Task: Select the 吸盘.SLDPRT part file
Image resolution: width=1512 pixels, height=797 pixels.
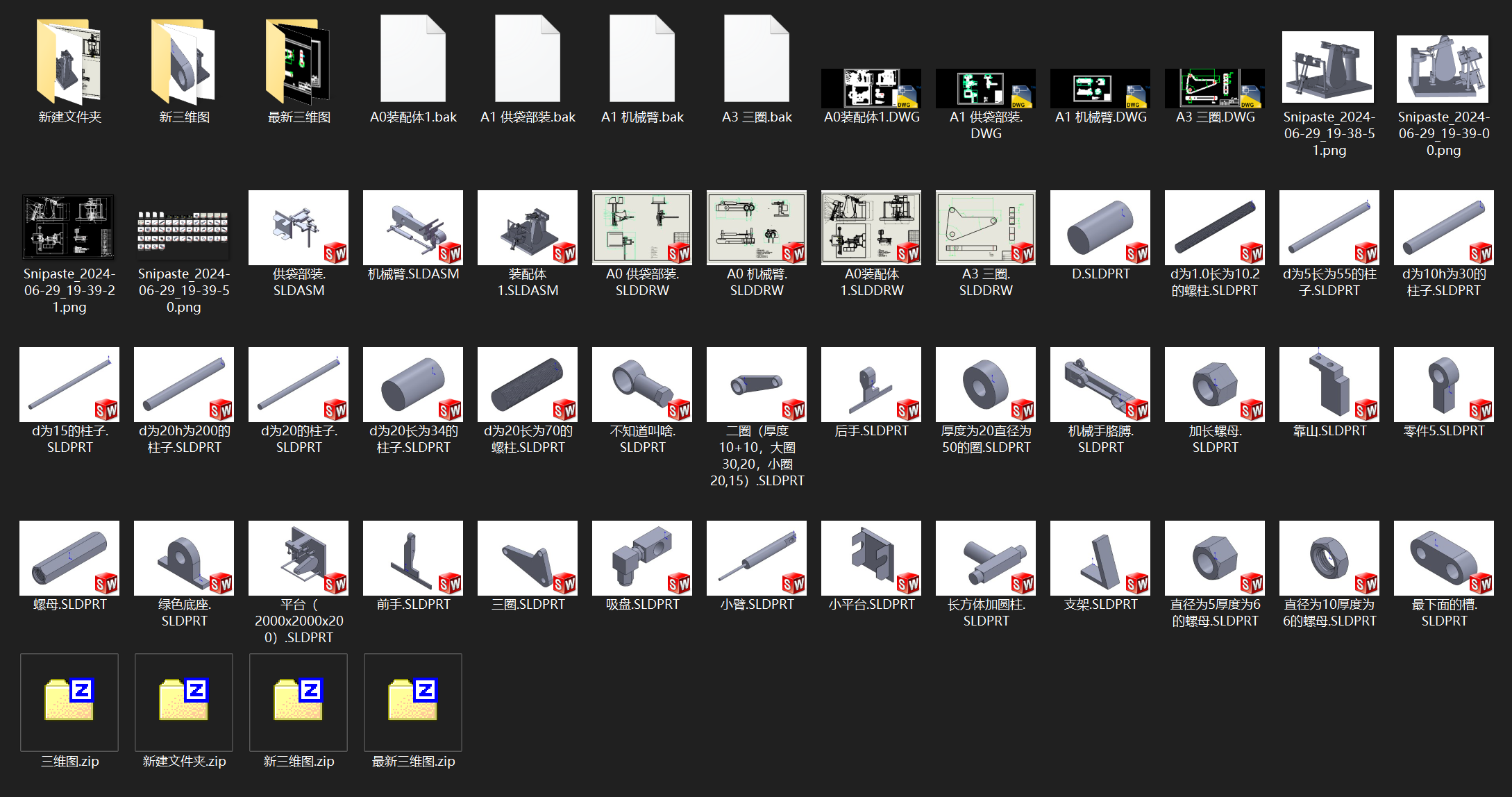Action: (x=642, y=558)
